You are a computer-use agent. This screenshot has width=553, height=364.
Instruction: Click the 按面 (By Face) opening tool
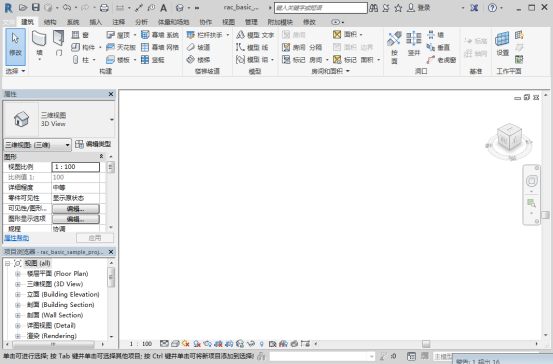(x=394, y=48)
